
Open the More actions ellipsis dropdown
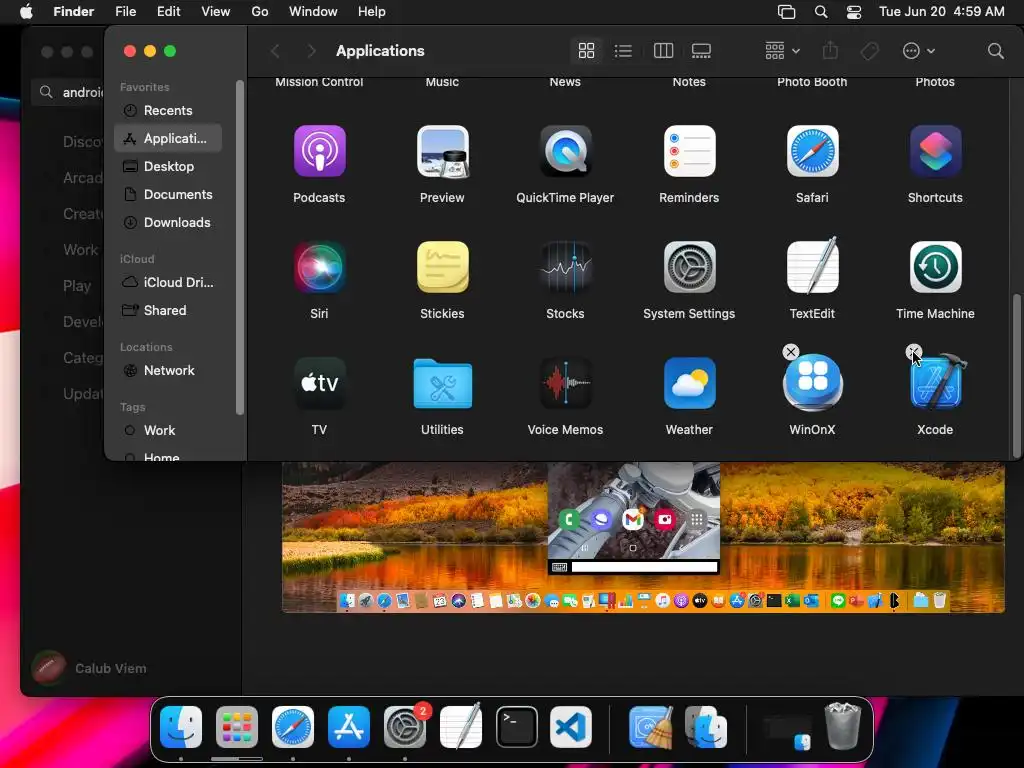pos(918,51)
